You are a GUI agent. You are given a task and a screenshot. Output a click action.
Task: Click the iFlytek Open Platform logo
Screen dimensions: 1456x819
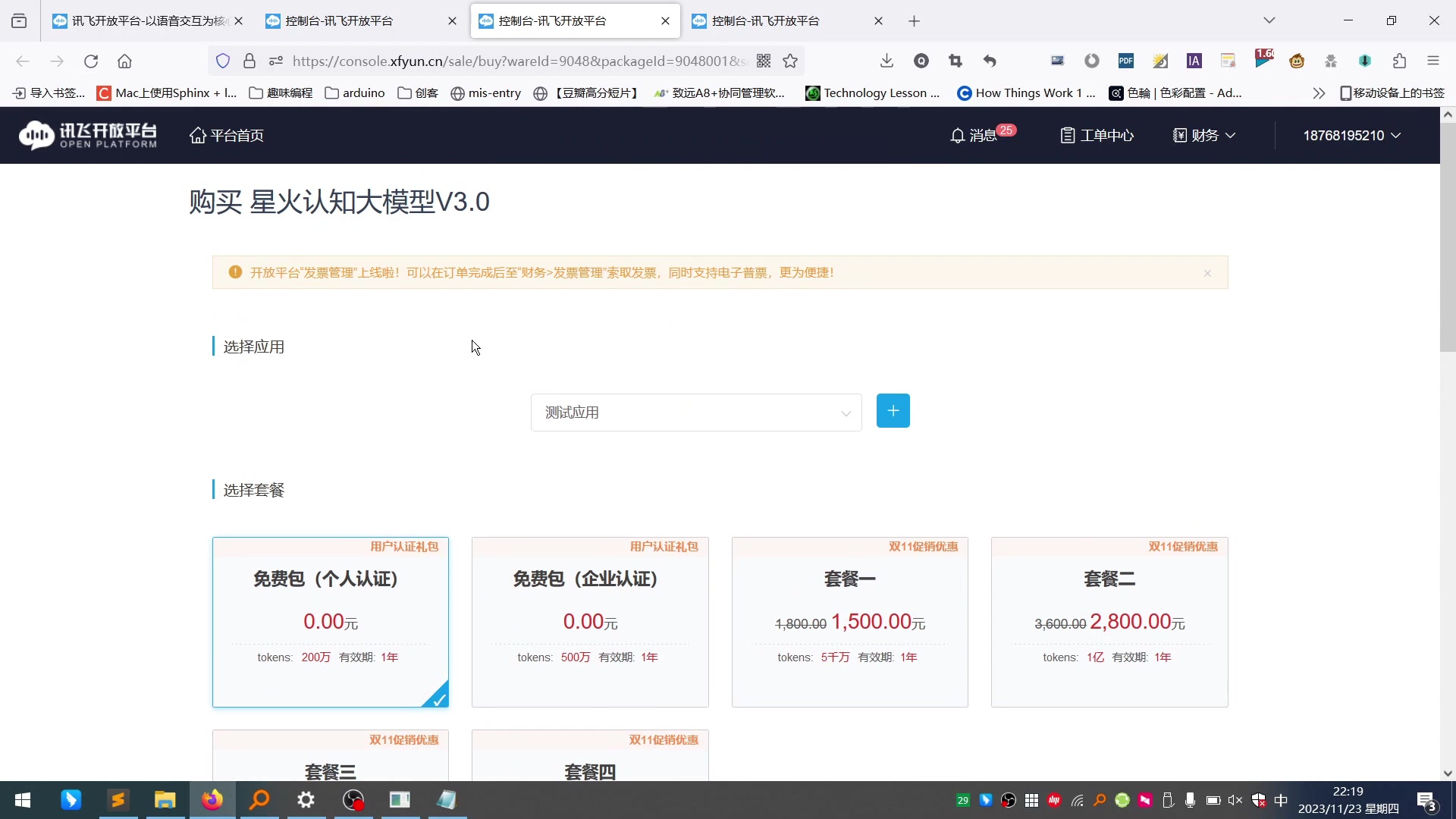88,135
